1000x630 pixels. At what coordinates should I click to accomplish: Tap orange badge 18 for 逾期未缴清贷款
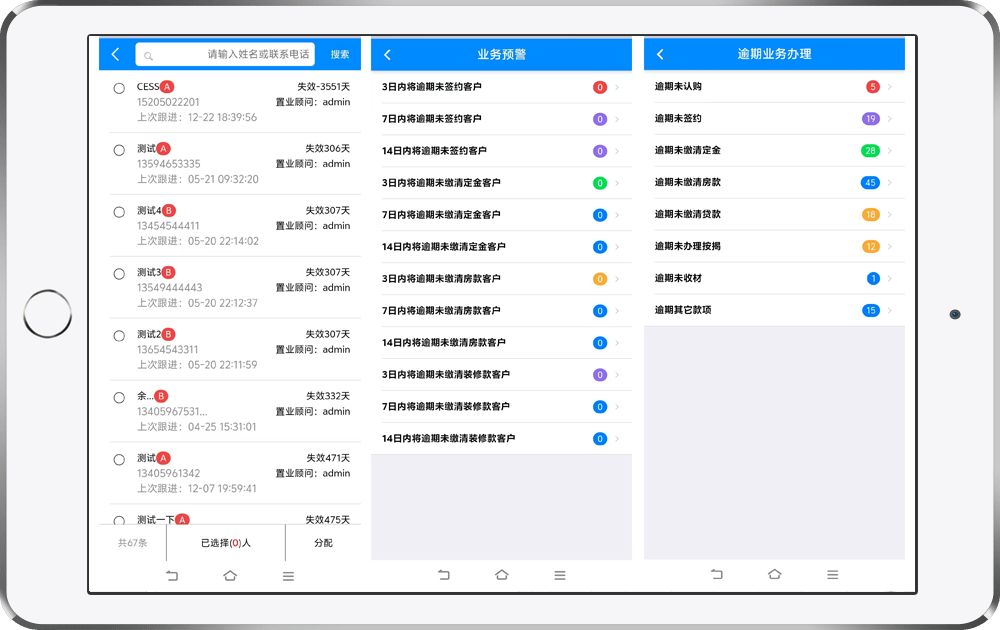coord(871,214)
